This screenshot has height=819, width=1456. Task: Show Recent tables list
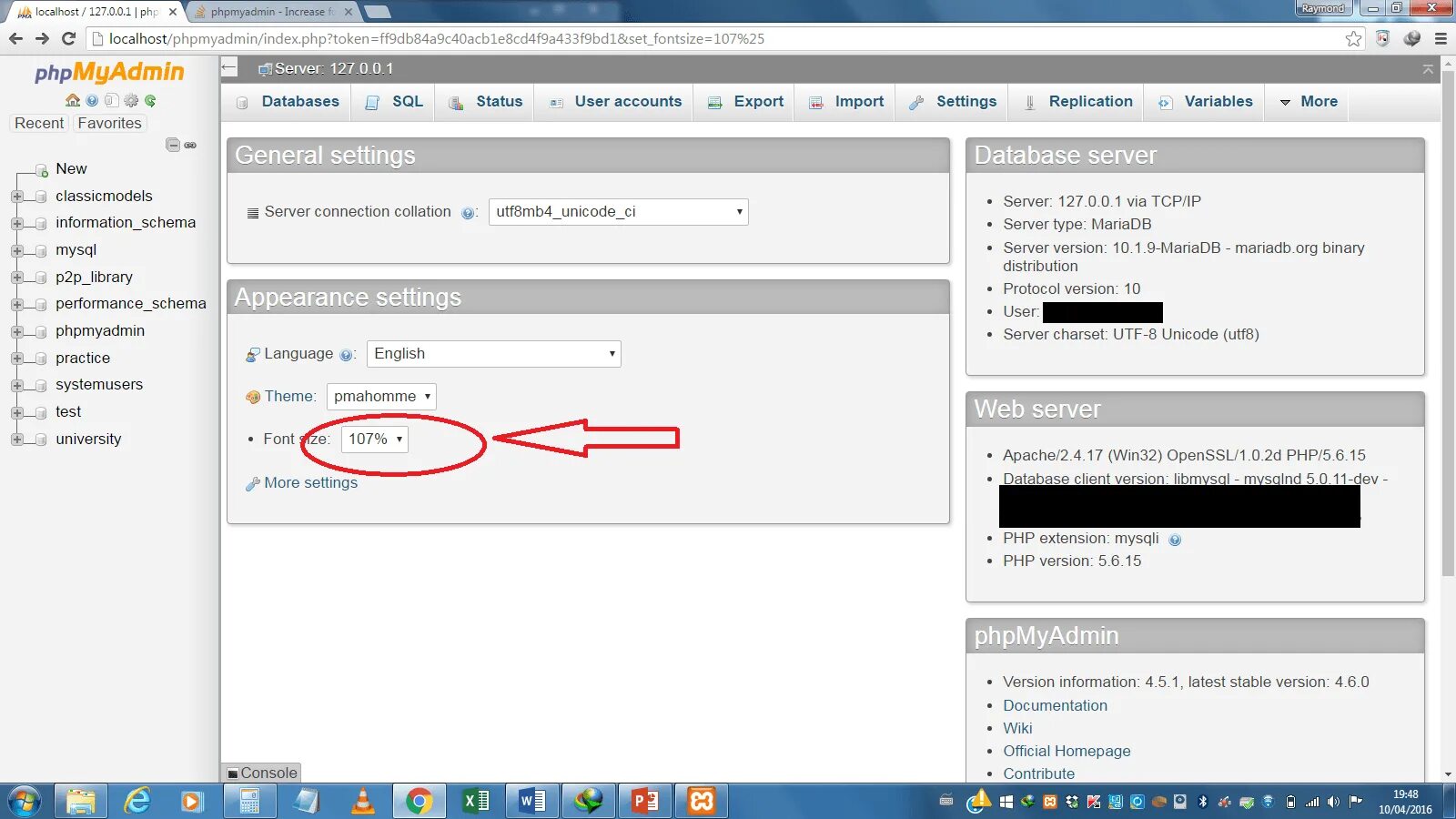39,124
